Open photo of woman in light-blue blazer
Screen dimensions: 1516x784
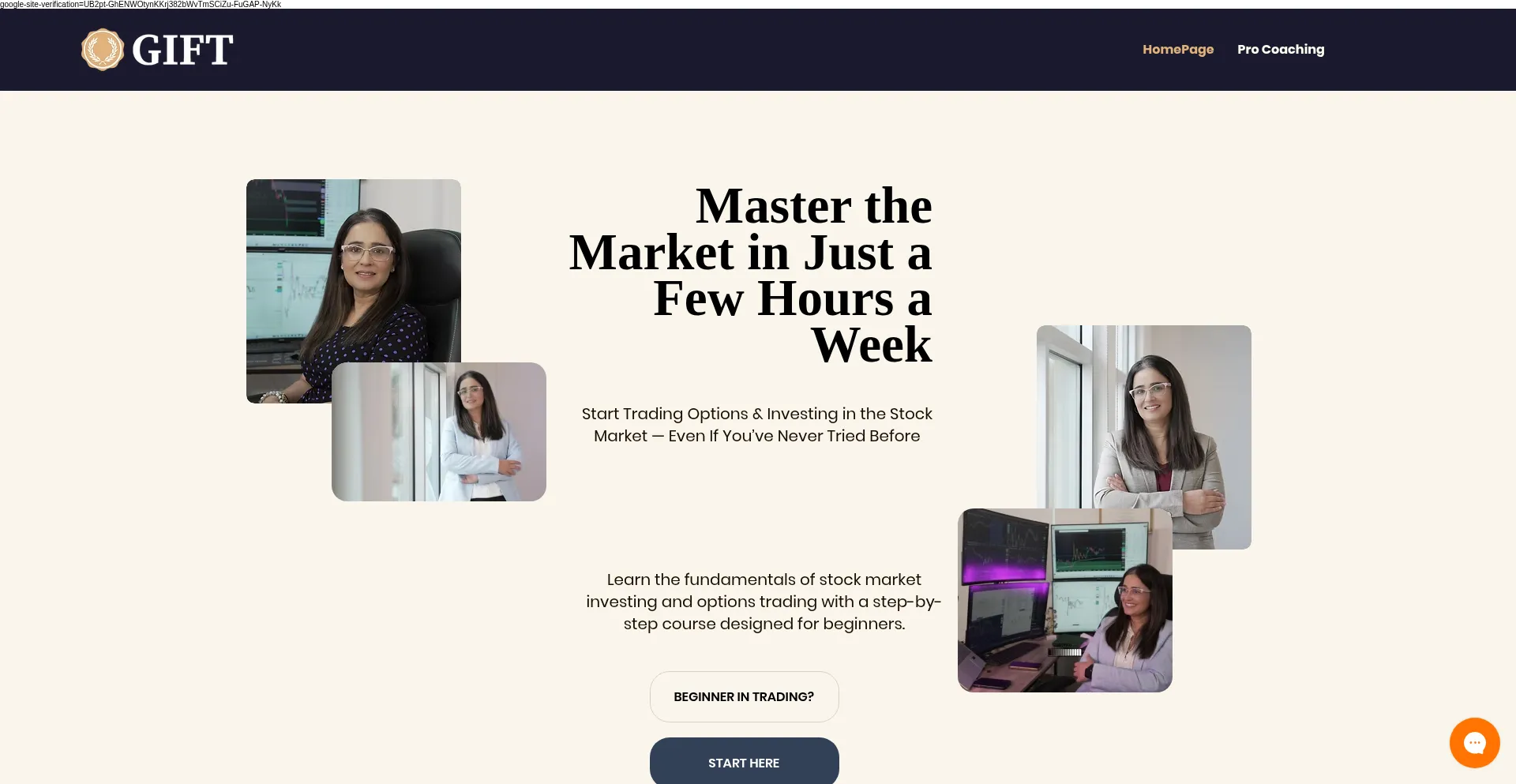pyautogui.click(x=439, y=432)
